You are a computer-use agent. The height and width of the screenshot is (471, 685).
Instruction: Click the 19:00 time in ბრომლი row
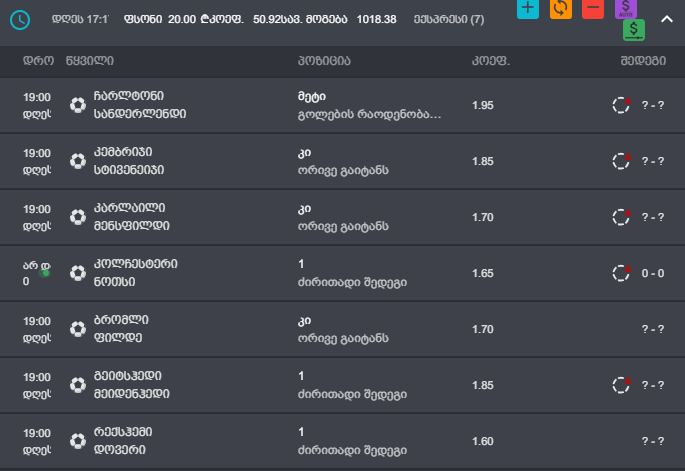[x=37, y=321]
